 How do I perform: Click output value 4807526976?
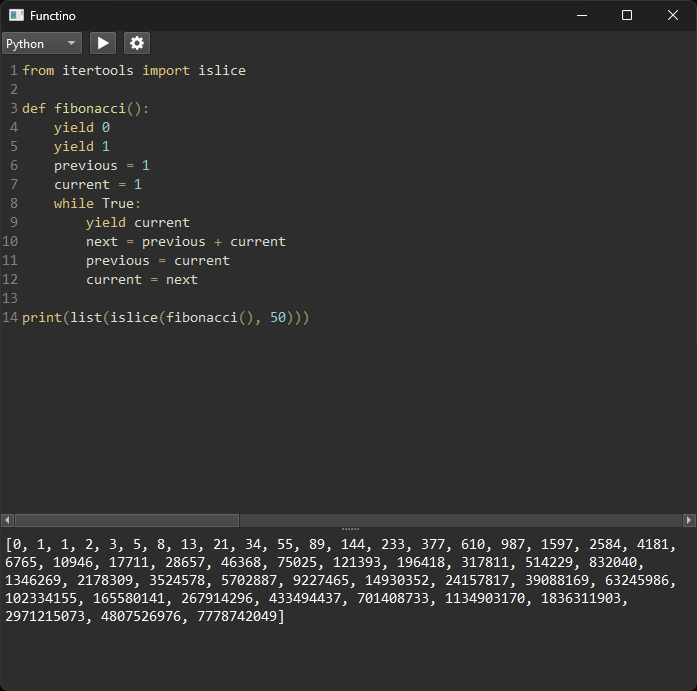(x=141, y=616)
